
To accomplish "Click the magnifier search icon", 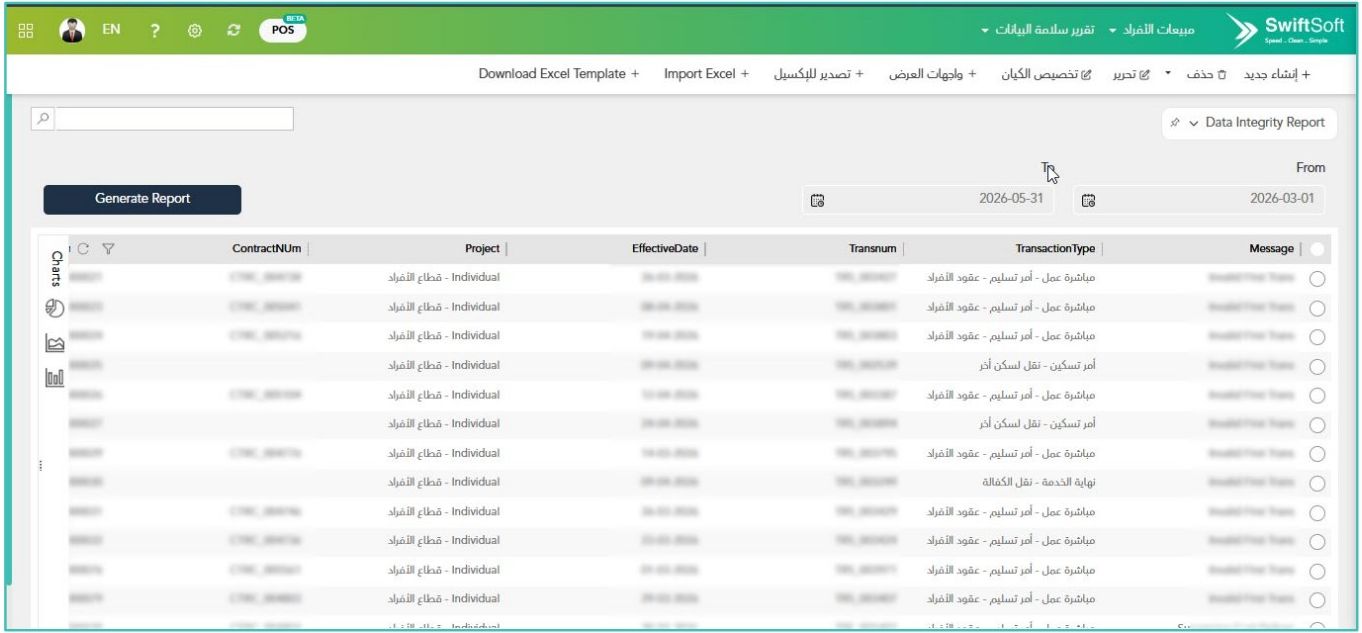I will click(x=44, y=119).
